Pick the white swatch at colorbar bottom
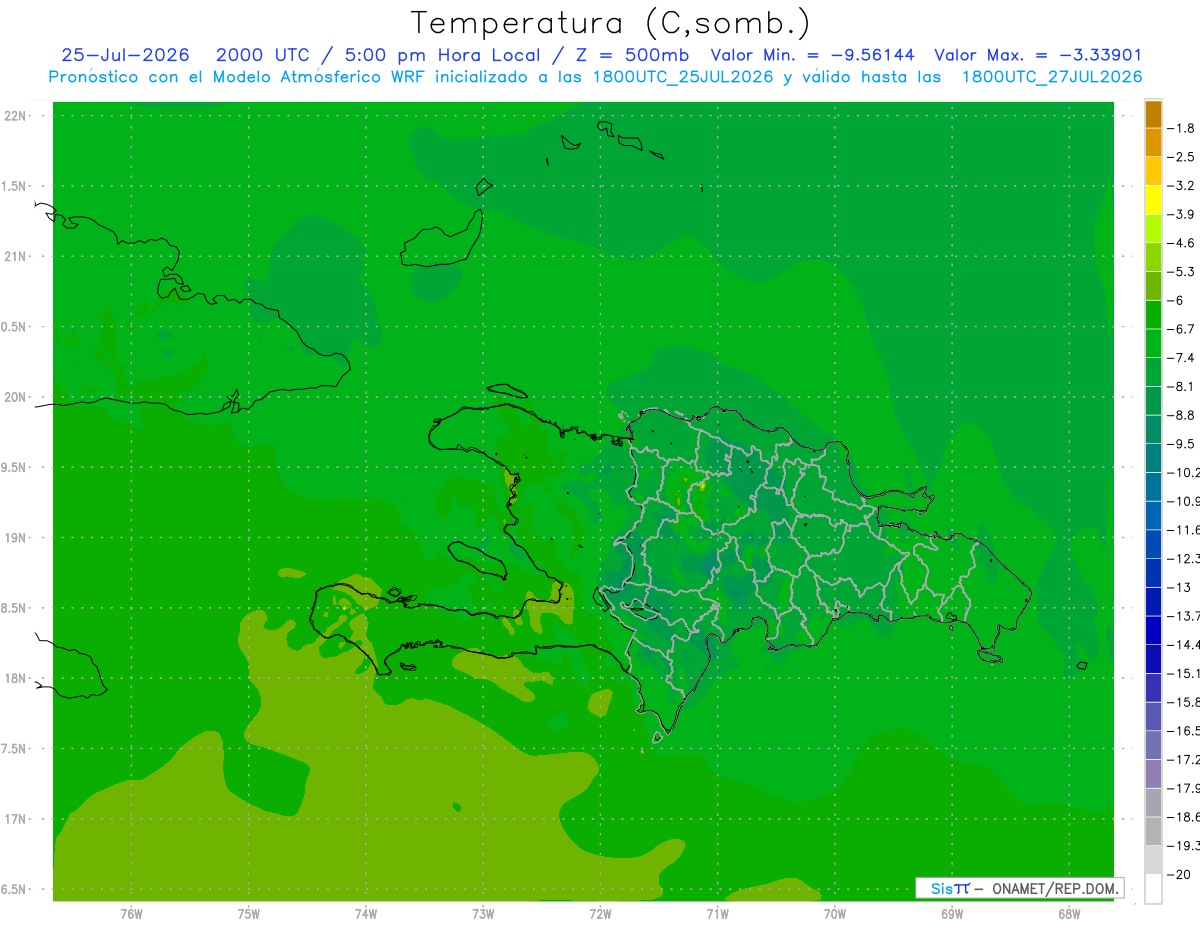This screenshot has width=1200, height=927. point(1153,889)
